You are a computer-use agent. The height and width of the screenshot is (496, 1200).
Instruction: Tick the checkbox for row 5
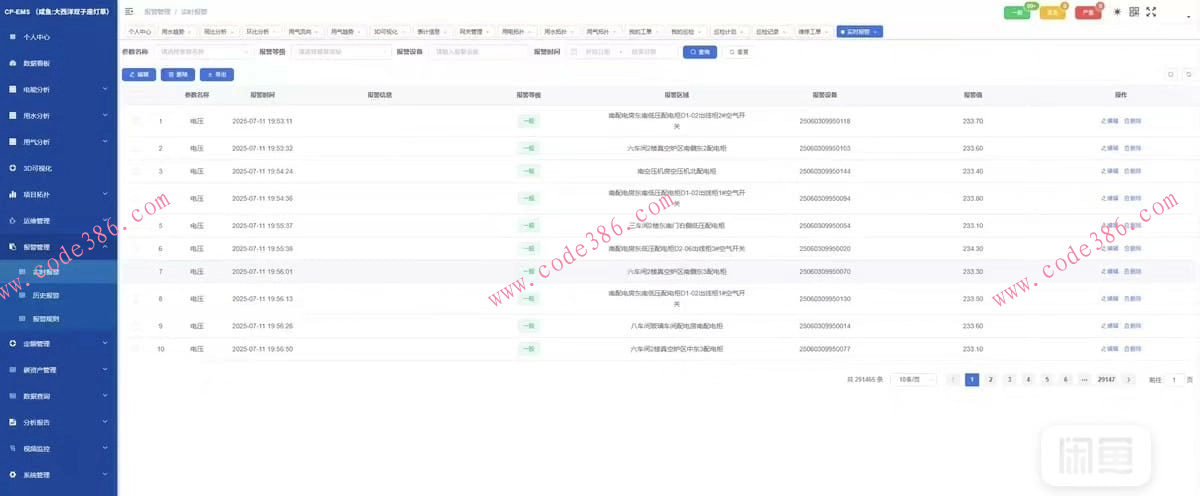137,225
